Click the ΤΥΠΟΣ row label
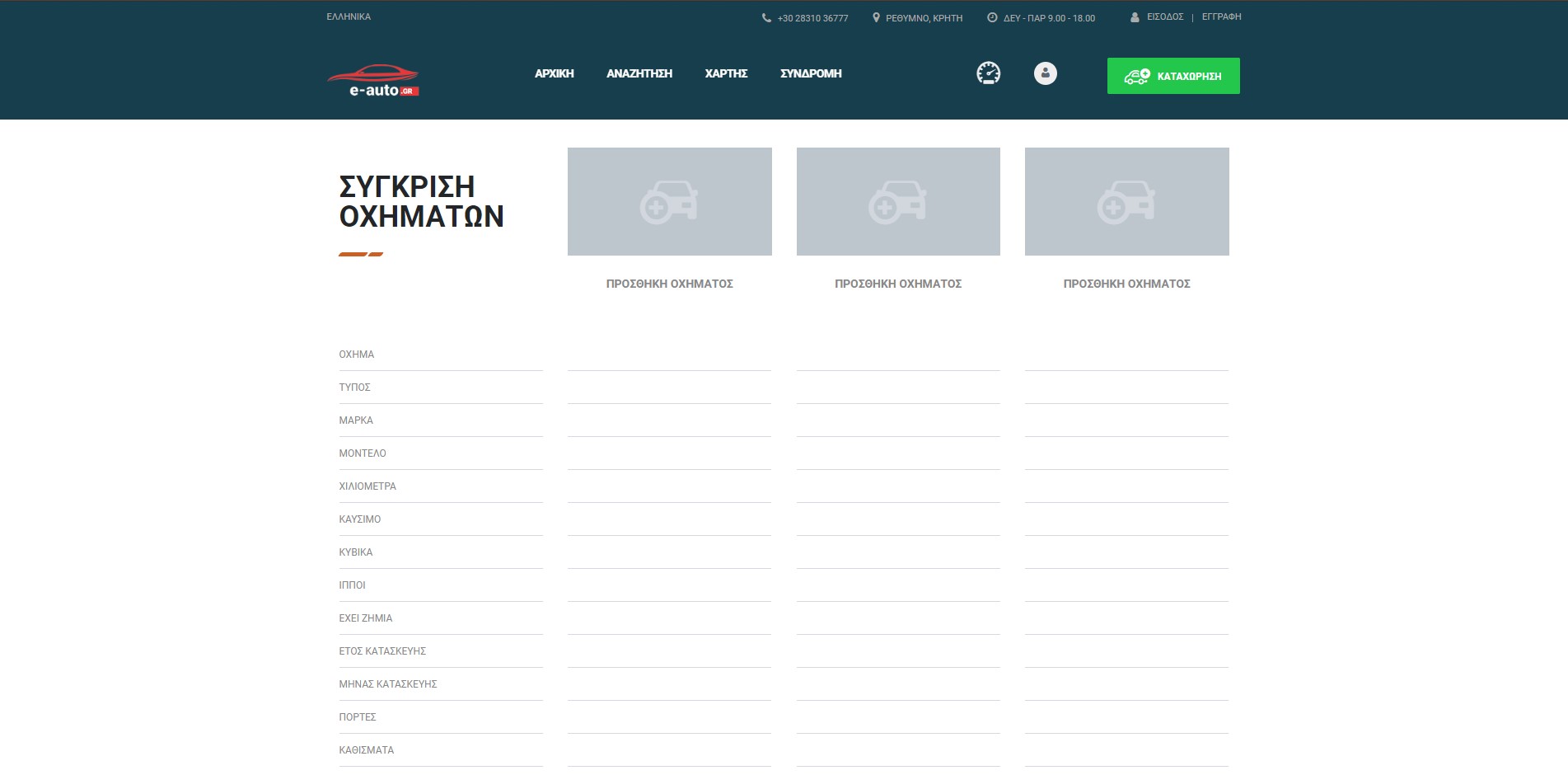This screenshot has height=775, width=1568. pos(354,387)
